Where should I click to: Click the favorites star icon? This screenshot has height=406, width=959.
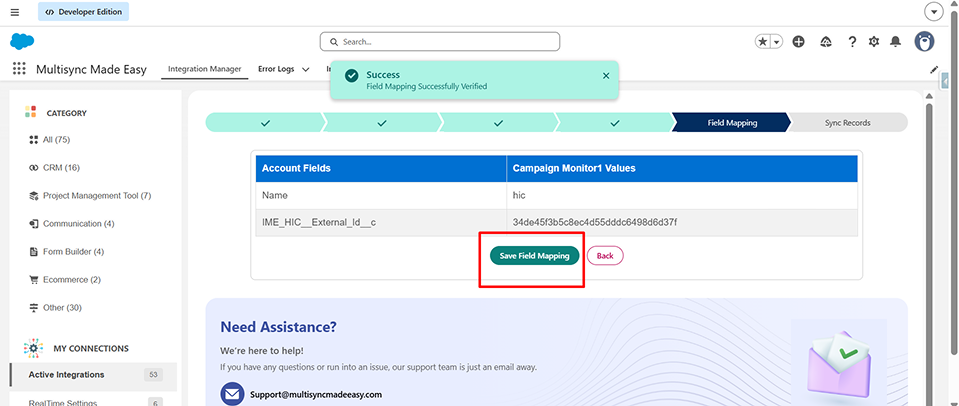point(763,42)
